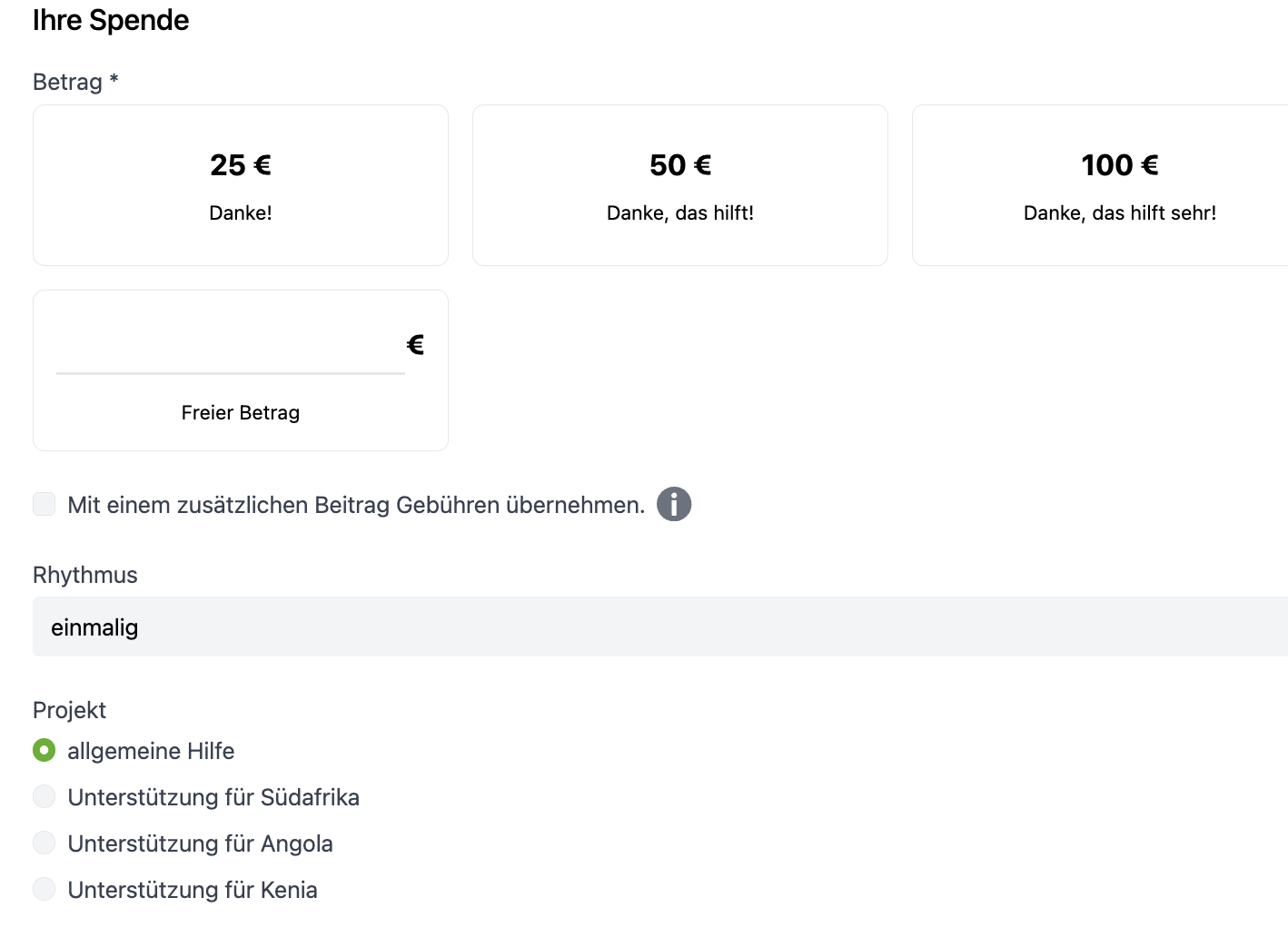Enable the extra fee contribution checkbox
The image size is (1288, 937).
click(x=44, y=504)
